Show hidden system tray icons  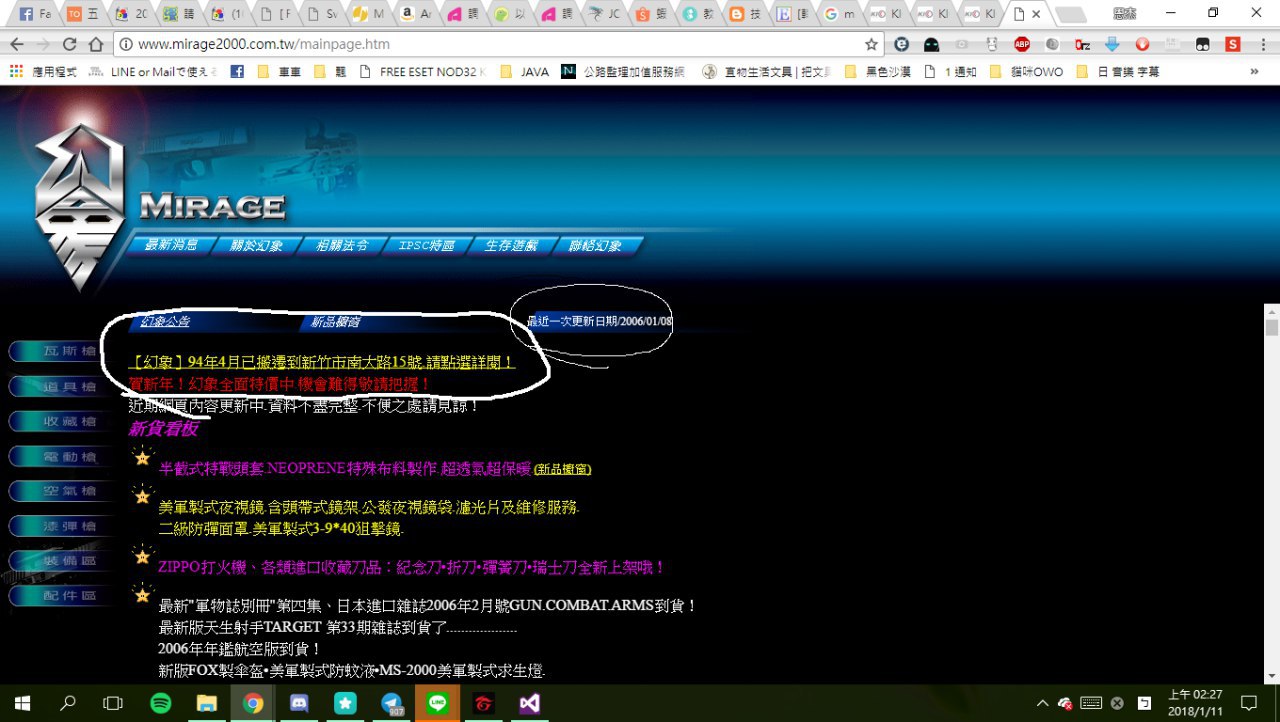(1042, 703)
